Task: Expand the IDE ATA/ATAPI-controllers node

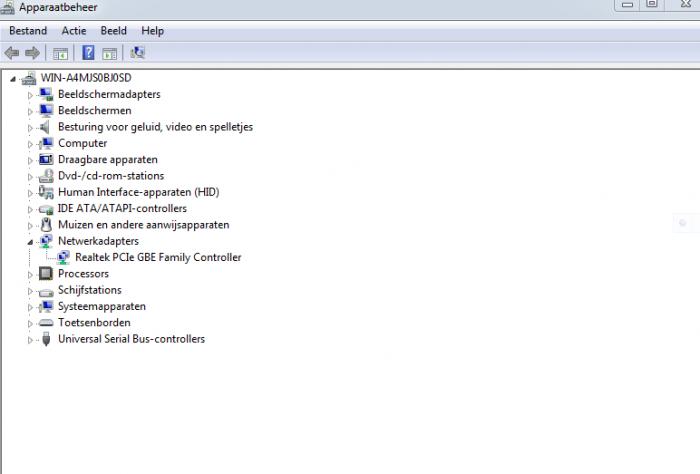Action: (30, 209)
